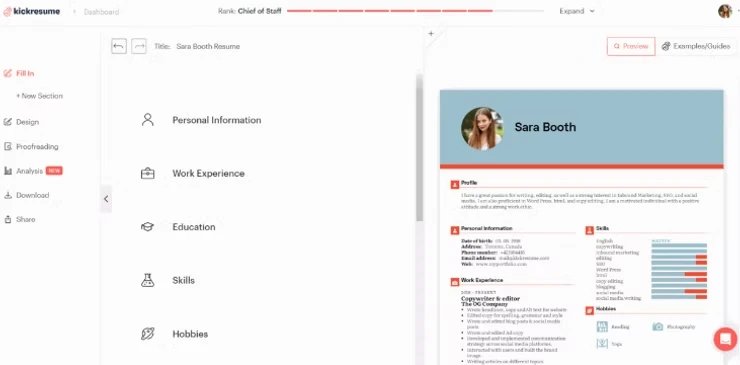Viewport: 740px width, 365px height.
Task: Open the chat support bubble
Action: 725,339
